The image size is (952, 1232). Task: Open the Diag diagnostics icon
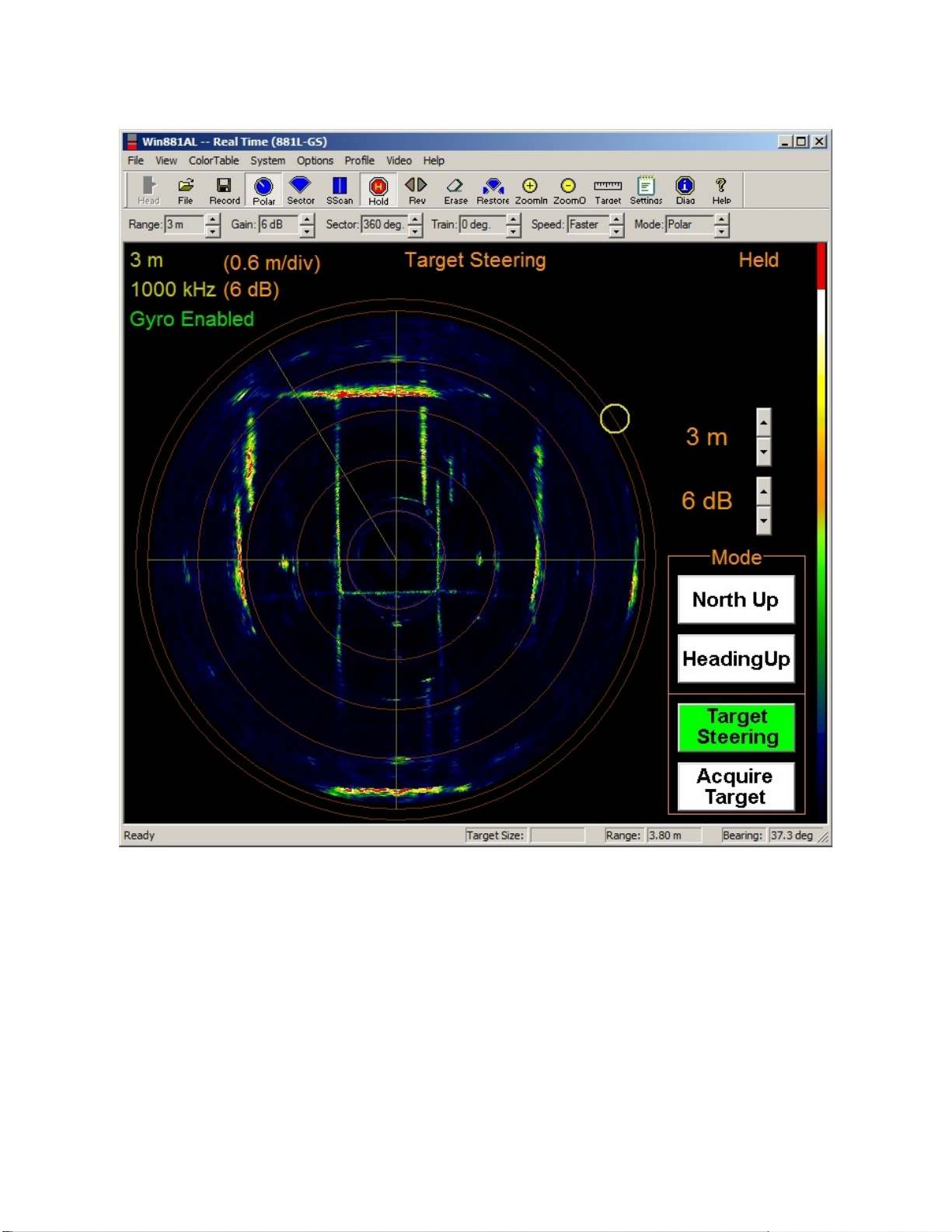(x=685, y=190)
